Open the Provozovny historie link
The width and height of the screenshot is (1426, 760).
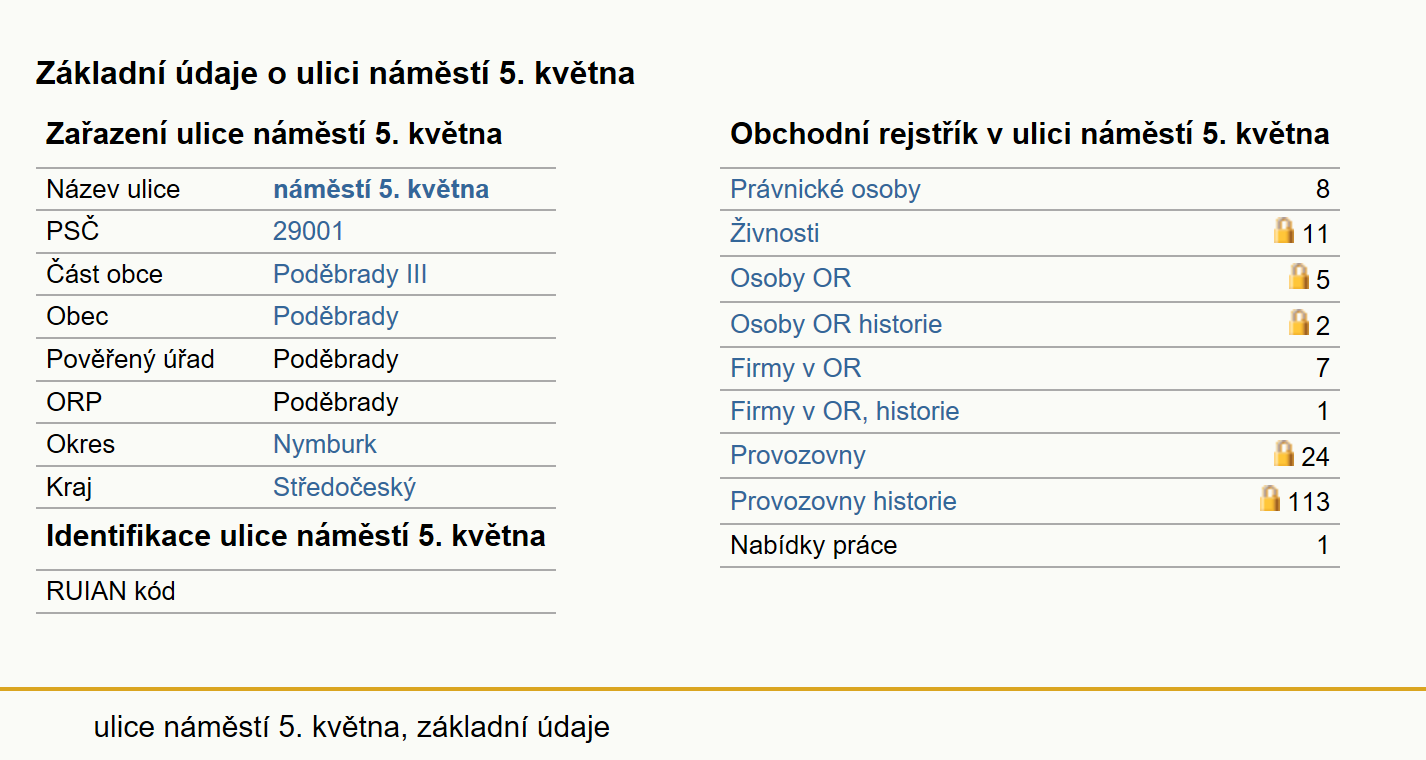843,501
